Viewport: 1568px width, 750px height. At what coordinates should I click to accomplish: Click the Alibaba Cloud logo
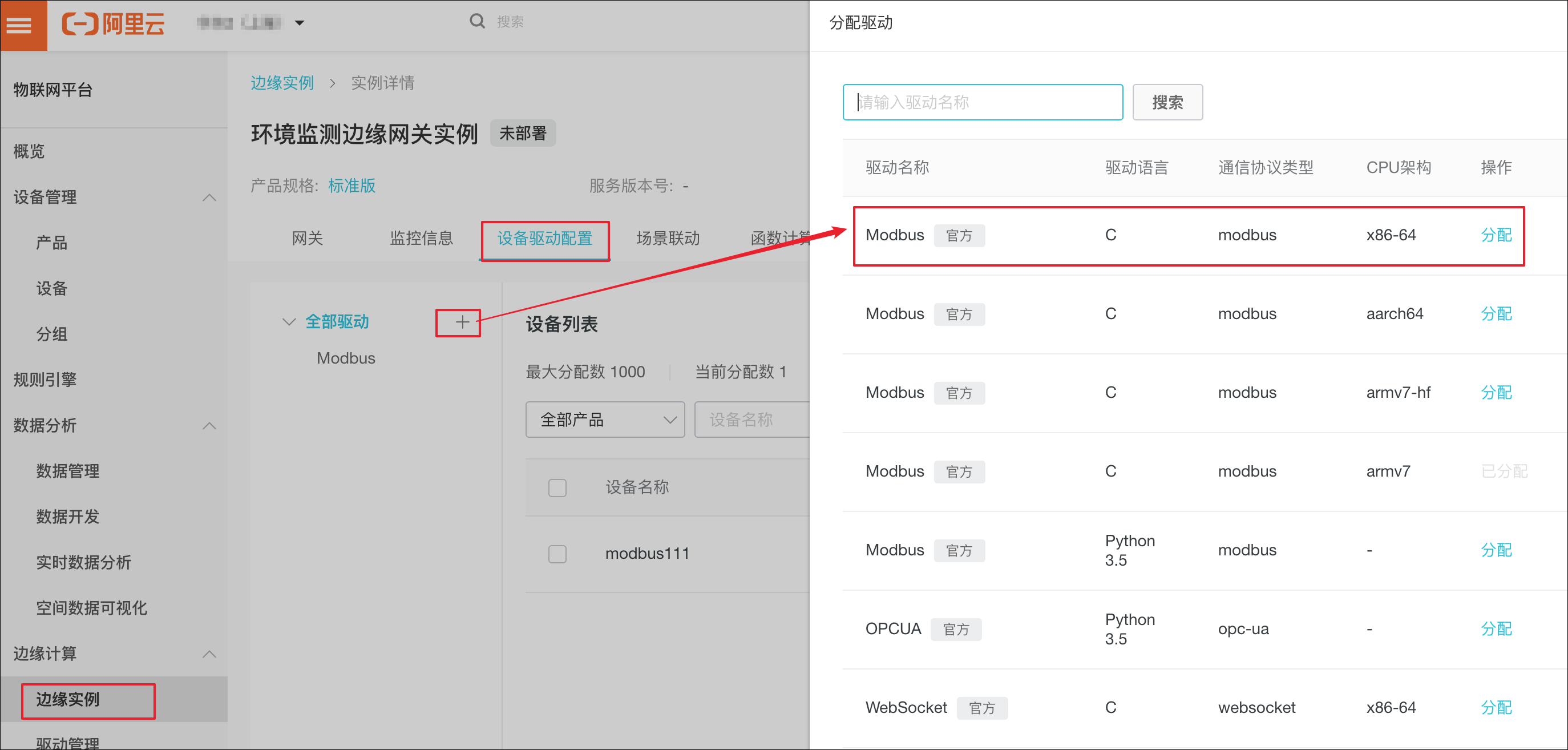tap(113, 25)
